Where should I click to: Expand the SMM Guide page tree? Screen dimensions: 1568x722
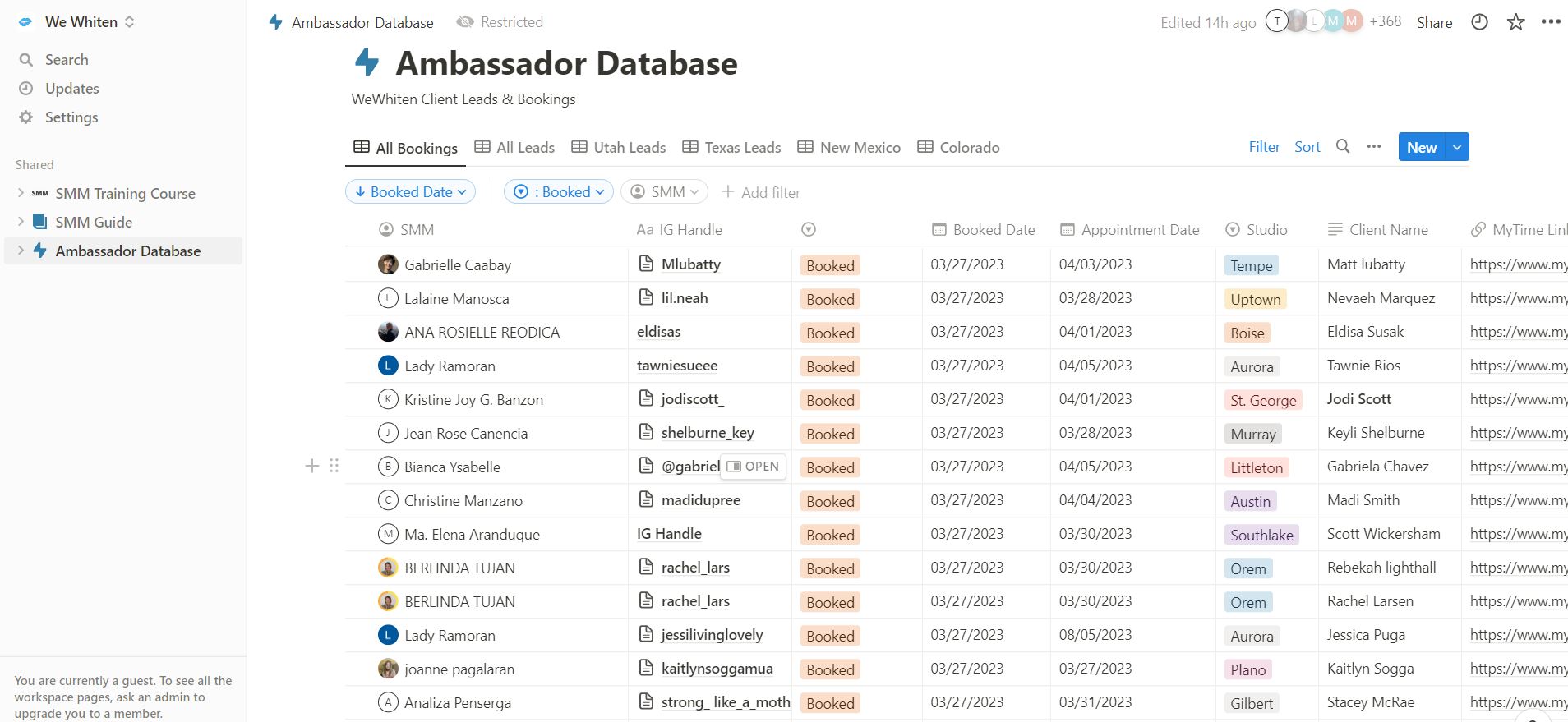tap(21, 222)
